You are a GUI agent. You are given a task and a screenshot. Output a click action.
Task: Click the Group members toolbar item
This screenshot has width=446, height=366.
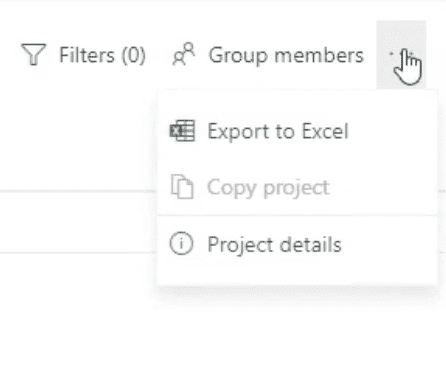pos(268,55)
